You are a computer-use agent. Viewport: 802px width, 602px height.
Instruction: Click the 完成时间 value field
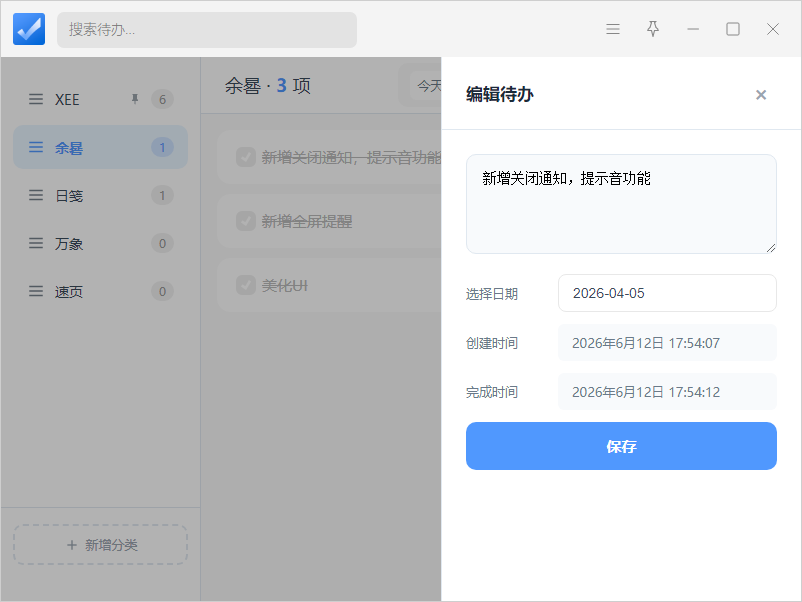point(667,392)
